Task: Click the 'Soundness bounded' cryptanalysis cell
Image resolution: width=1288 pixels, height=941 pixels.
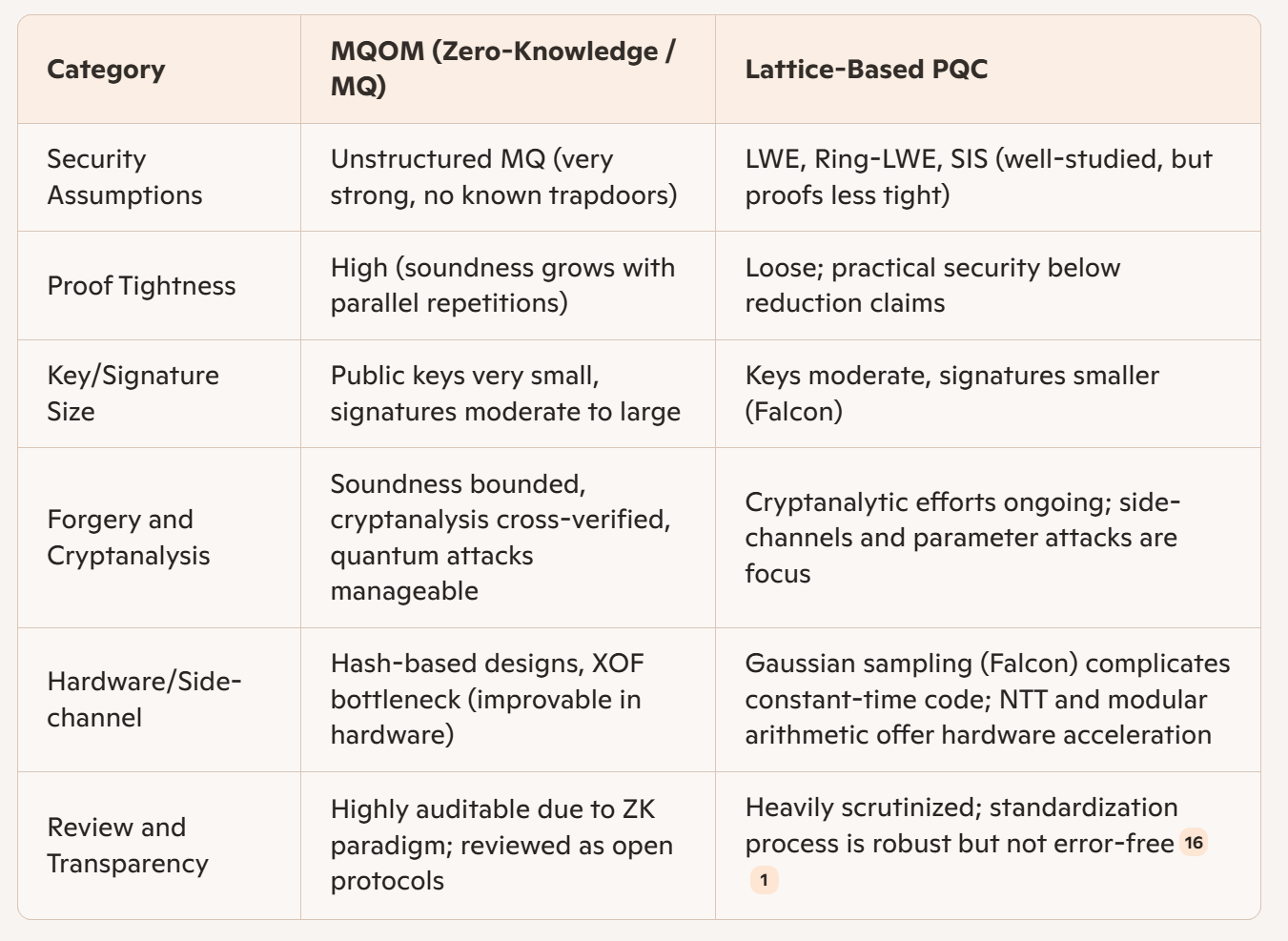Action: click(501, 538)
